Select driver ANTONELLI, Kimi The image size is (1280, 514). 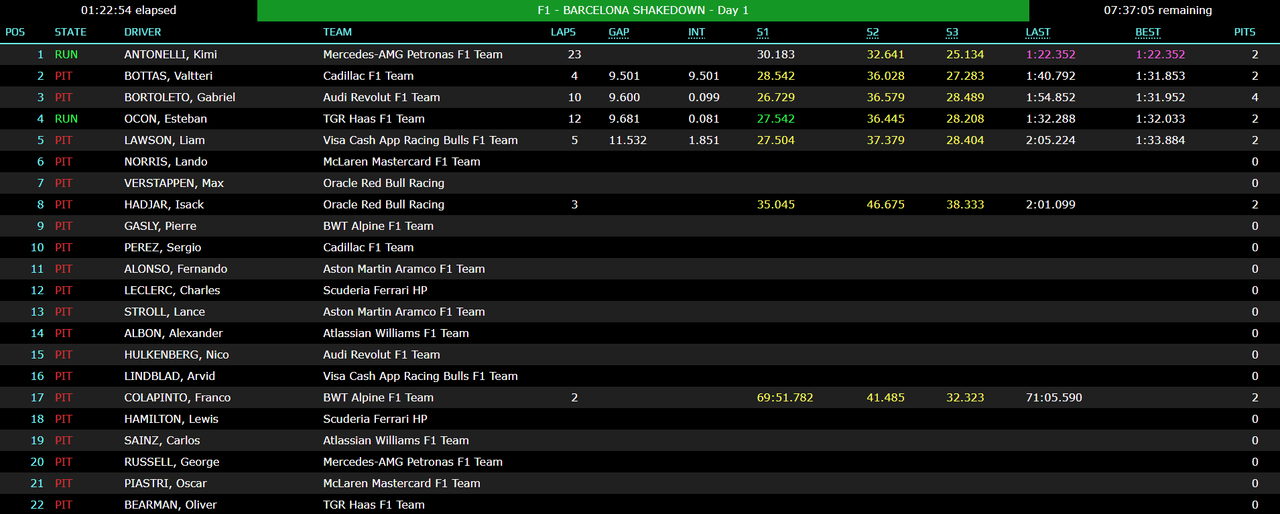pyautogui.click(x=171, y=55)
